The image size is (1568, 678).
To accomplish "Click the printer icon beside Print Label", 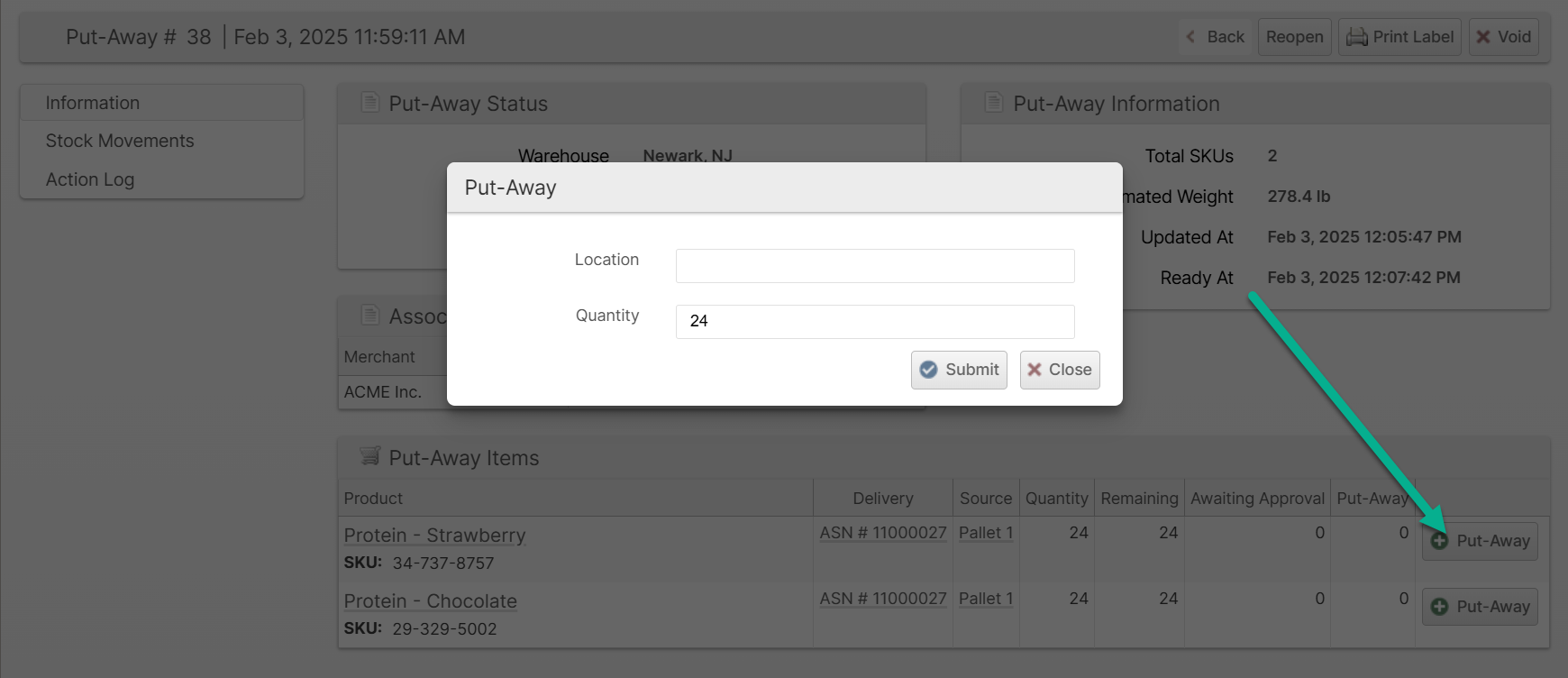I will click(1356, 37).
